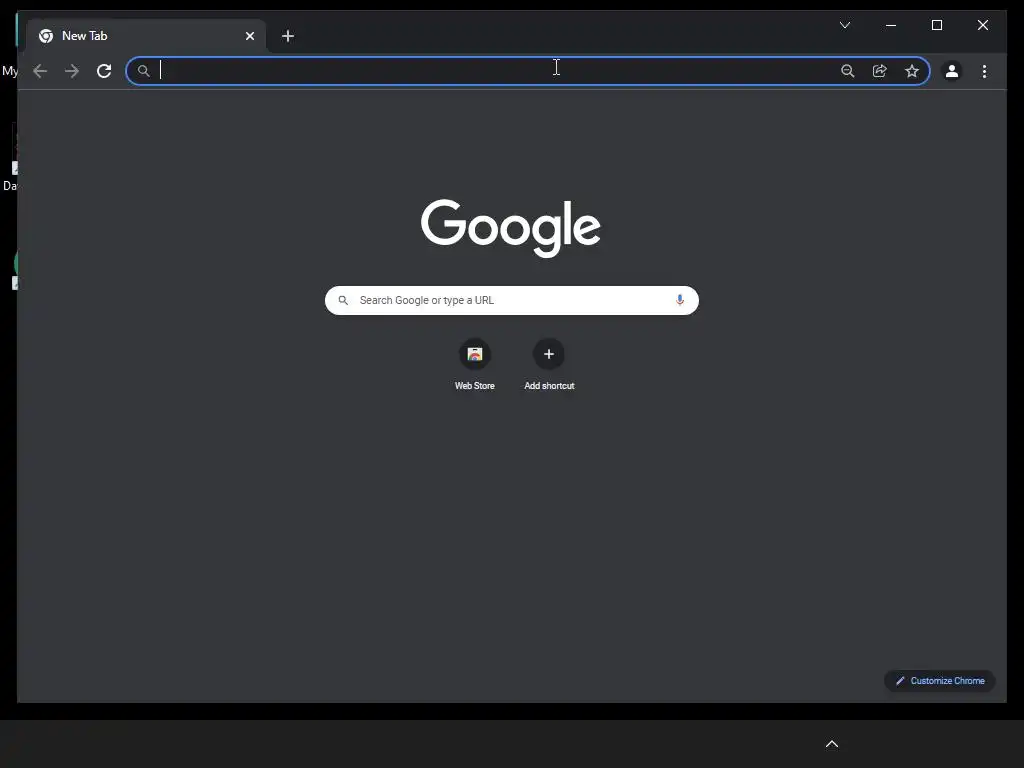1024x768 pixels.
Task: Click the Search Google or type a URL box
Action: tap(512, 300)
